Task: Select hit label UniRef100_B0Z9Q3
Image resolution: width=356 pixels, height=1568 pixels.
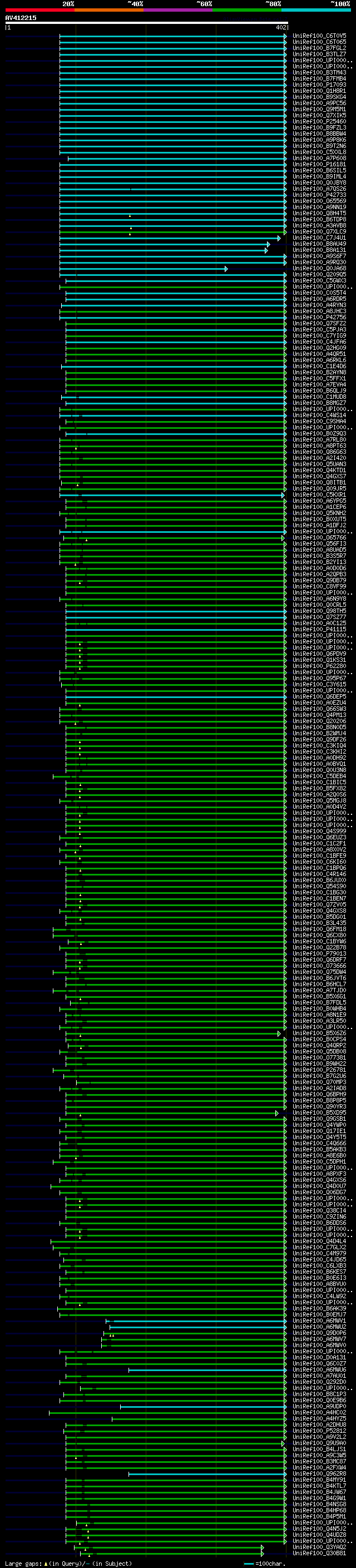Action: pos(319,434)
